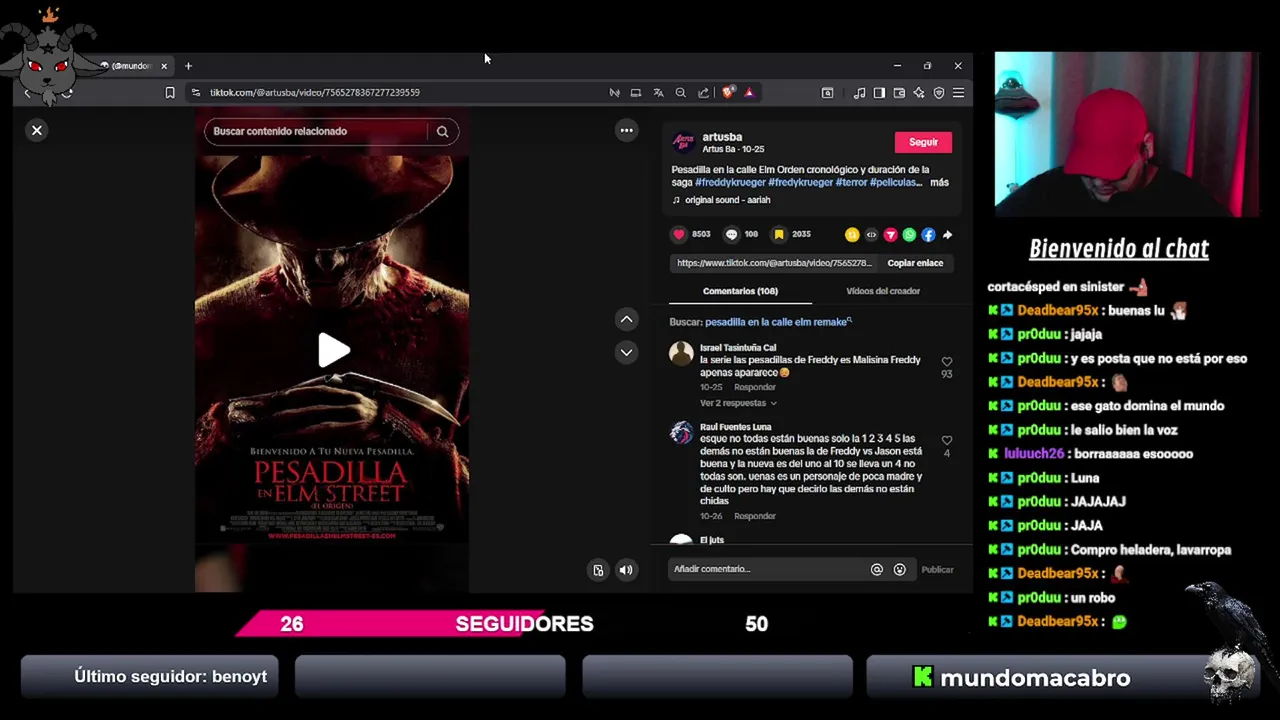Screen dimensions: 1280x720
Task: Open artusba profile avatar
Action: tap(683, 142)
